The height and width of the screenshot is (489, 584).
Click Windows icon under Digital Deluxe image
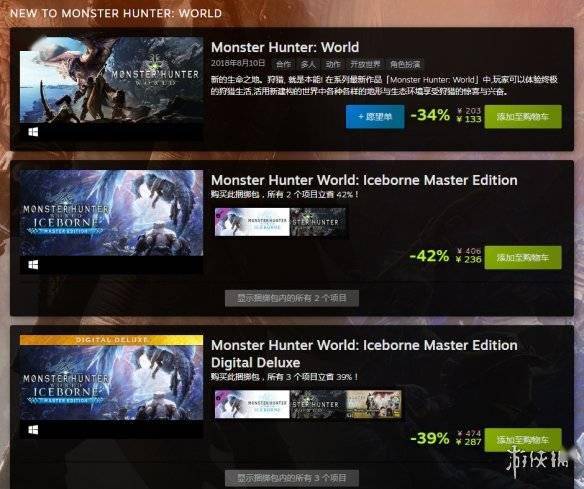point(33,430)
